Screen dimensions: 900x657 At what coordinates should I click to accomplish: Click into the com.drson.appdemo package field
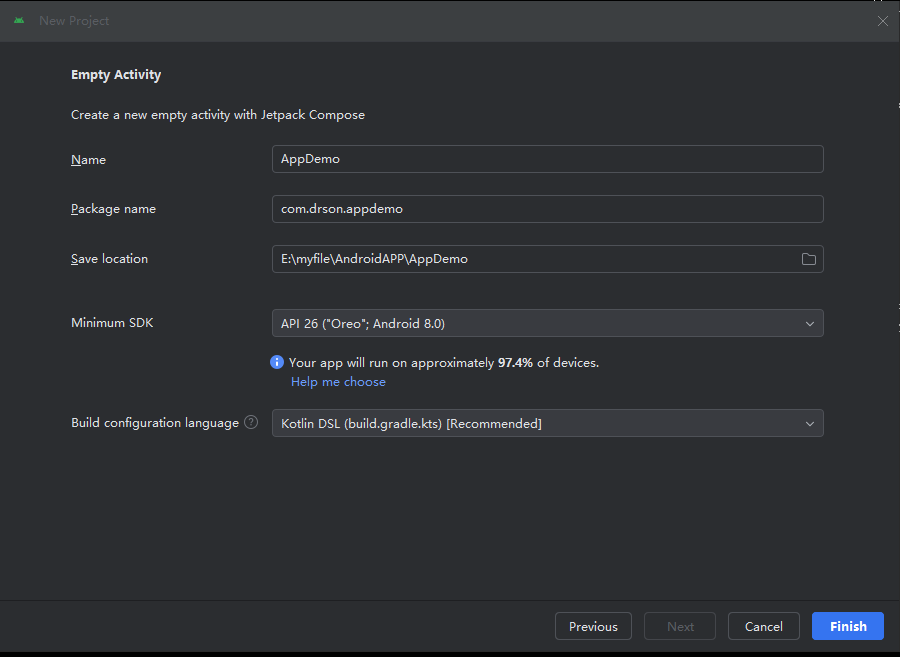pyautogui.click(x=548, y=209)
